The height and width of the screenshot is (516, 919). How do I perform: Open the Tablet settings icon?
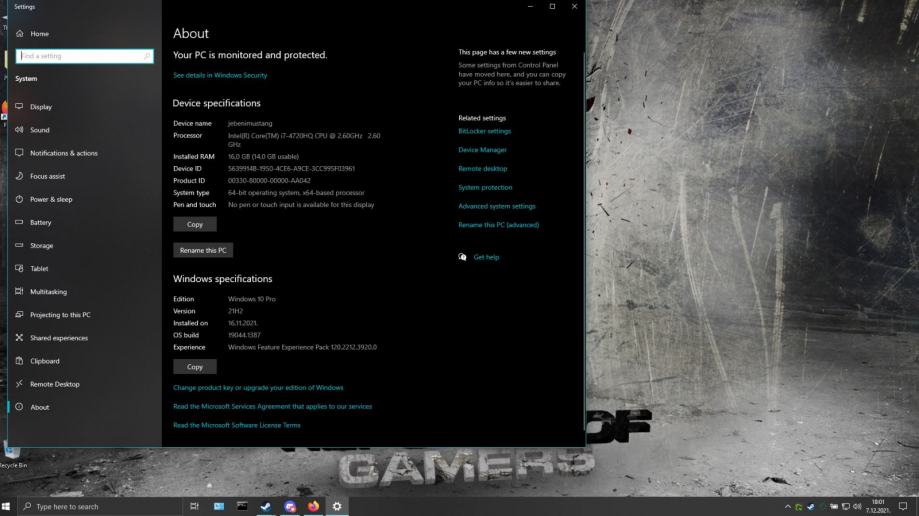coord(19,268)
